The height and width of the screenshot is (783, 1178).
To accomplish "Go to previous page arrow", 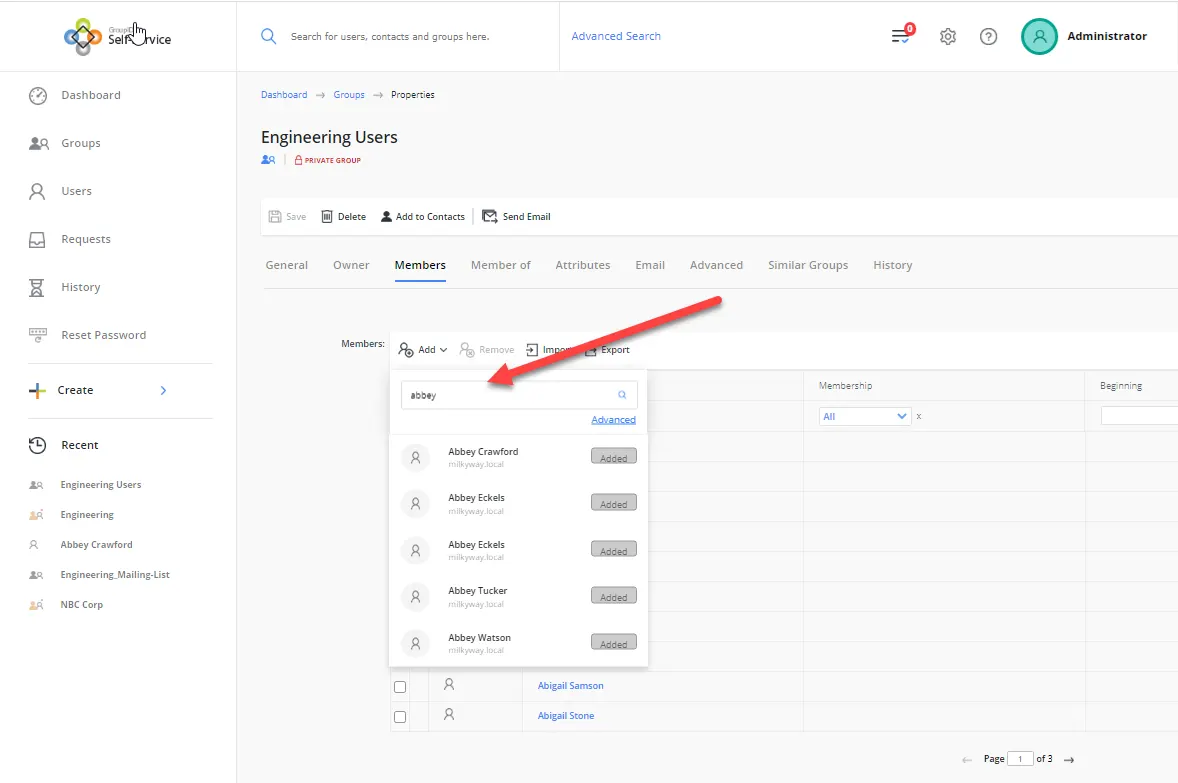I will (x=967, y=760).
